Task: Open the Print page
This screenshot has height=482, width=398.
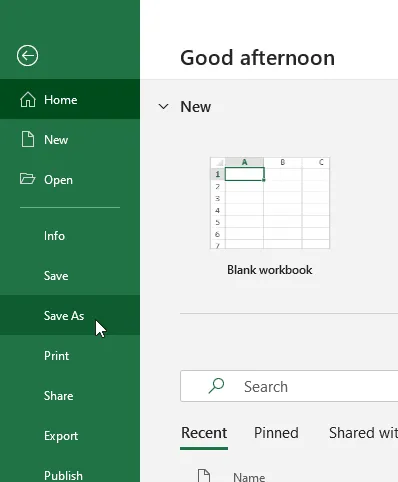Action: point(70,356)
